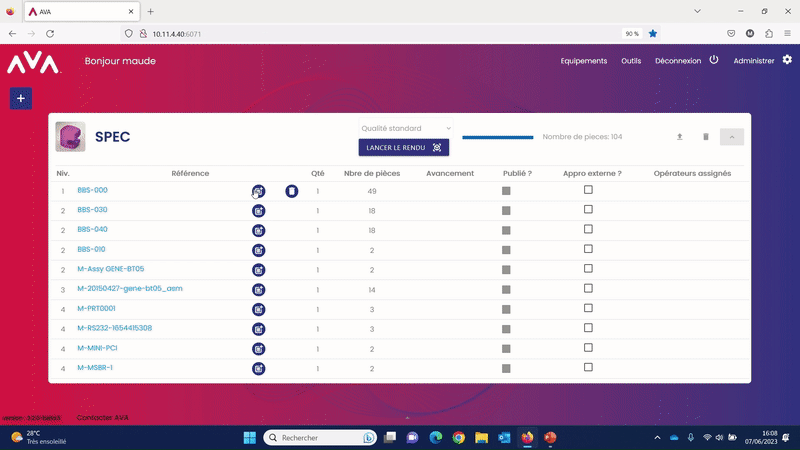800x450 pixels.
Task: Open the Administrer menu
Action: (x=754, y=61)
